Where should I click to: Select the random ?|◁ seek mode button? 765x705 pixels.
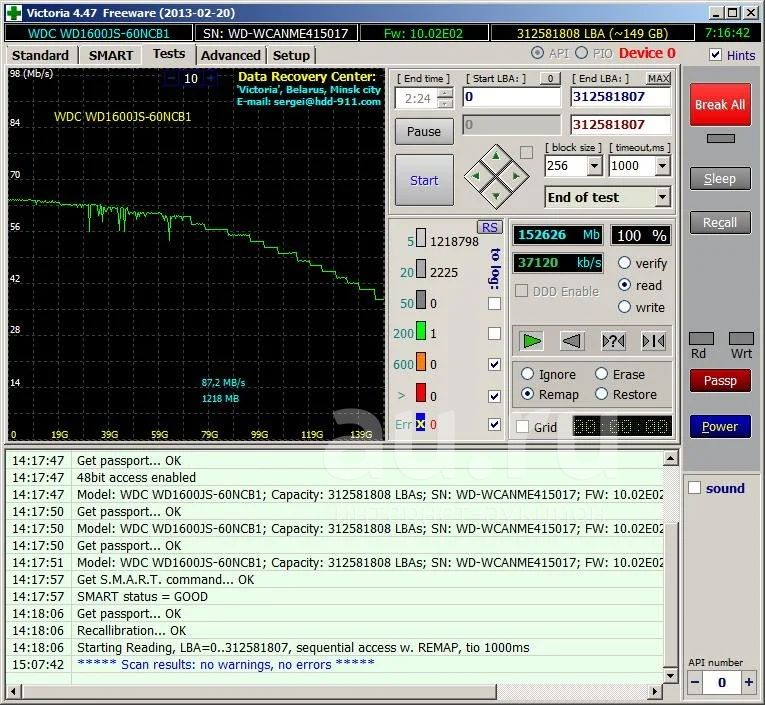point(613,341)
